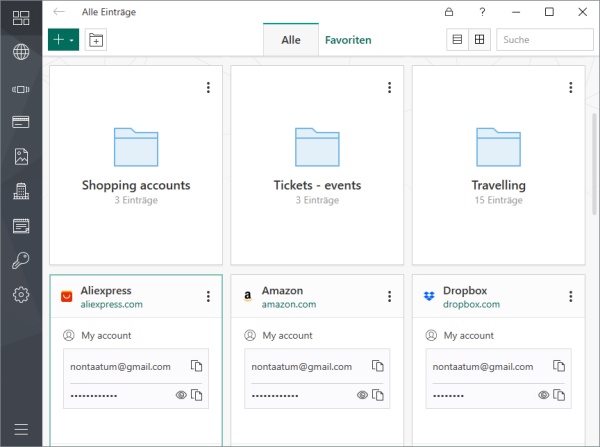This screenshot has height=447, width=600.
Task: Lock the vault with padlock icon
Action: (449, 12)
